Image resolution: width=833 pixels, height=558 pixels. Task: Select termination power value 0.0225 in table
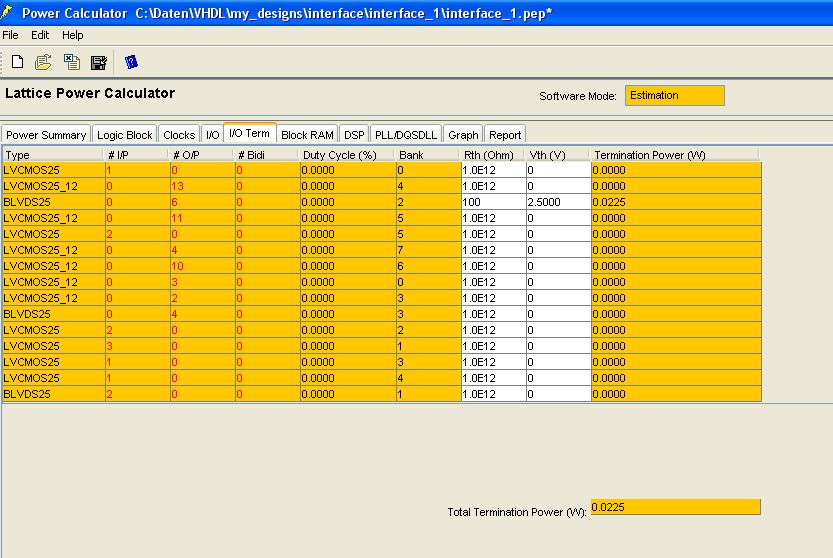click(676, 202)
